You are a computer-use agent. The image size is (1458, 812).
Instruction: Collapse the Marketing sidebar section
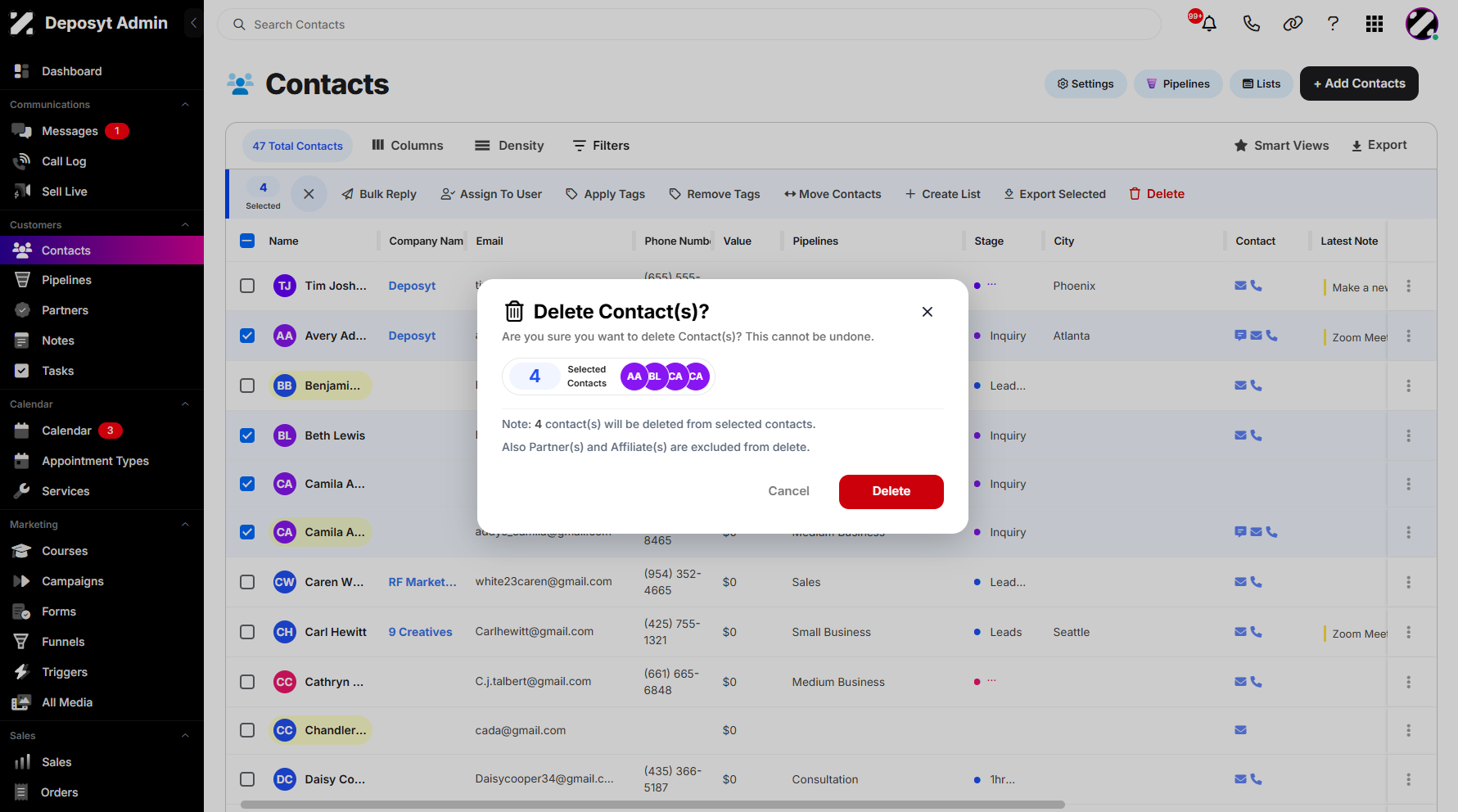tap(185, 525)
